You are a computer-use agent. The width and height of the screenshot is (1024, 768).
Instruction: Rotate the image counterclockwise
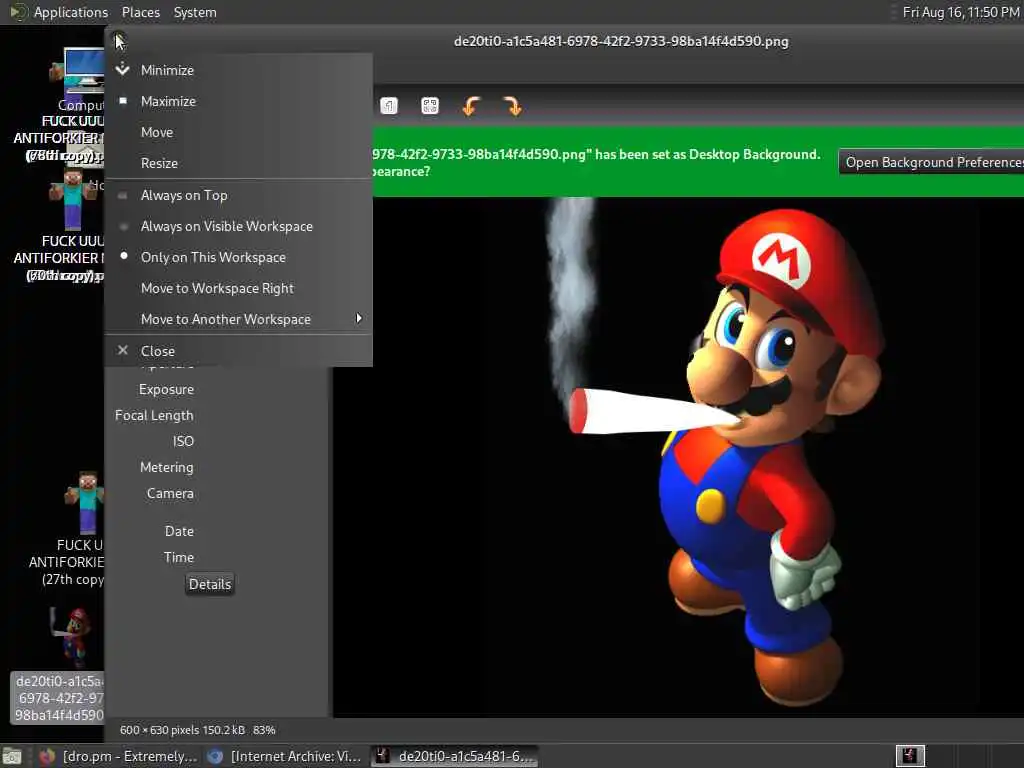(471, 106)
